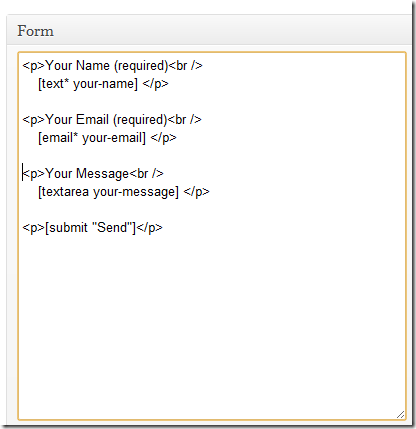The height and width of the screenshot is (429, 416).
Task: Place cursor in the Your Name line
Action: (112, 65)
